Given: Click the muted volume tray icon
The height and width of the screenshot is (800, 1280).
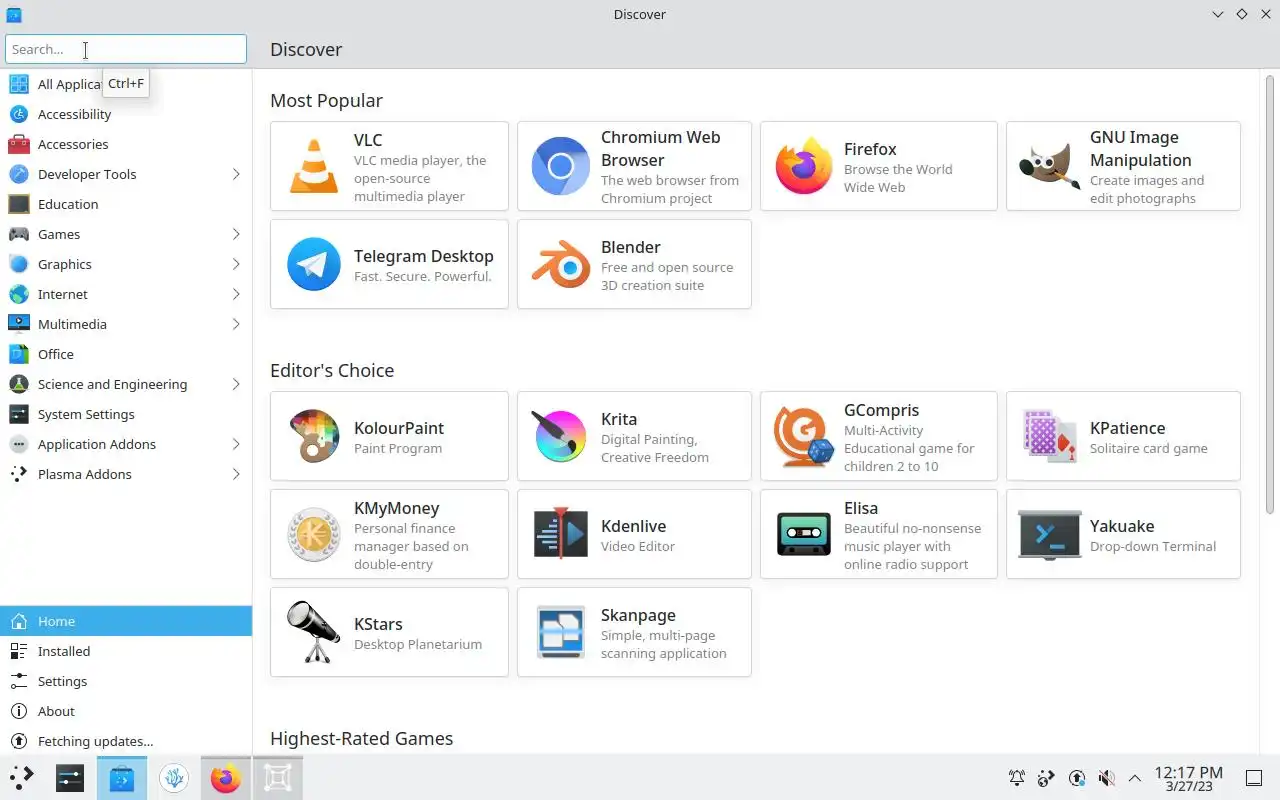Looking at the screenshot, I should (x=1106, y=778).
